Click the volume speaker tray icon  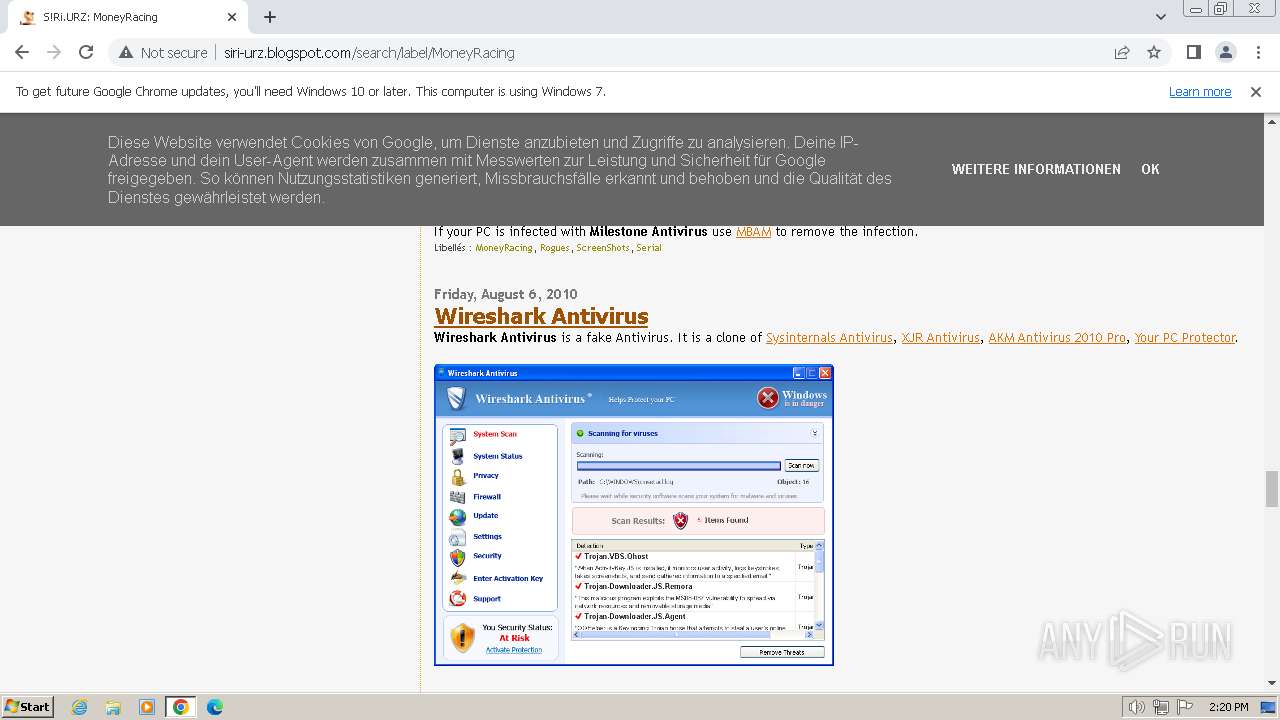pyautogui.click(x=1137, y=707)
